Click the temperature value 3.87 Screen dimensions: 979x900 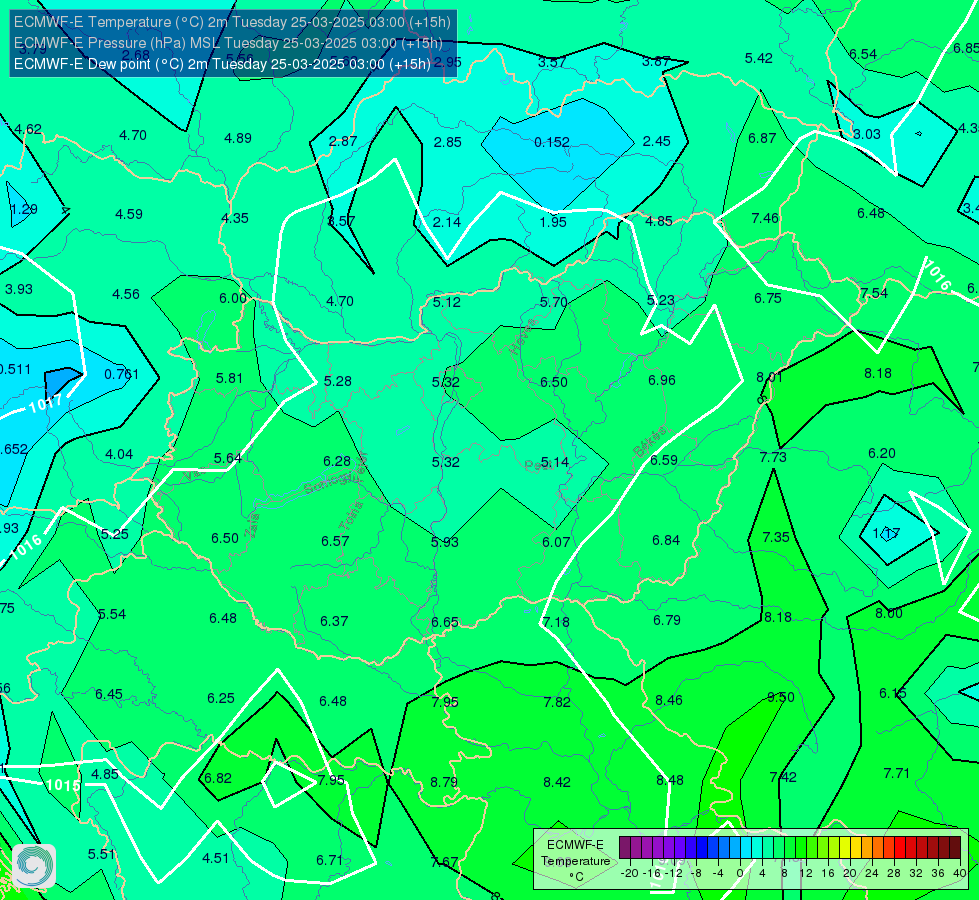656,61
